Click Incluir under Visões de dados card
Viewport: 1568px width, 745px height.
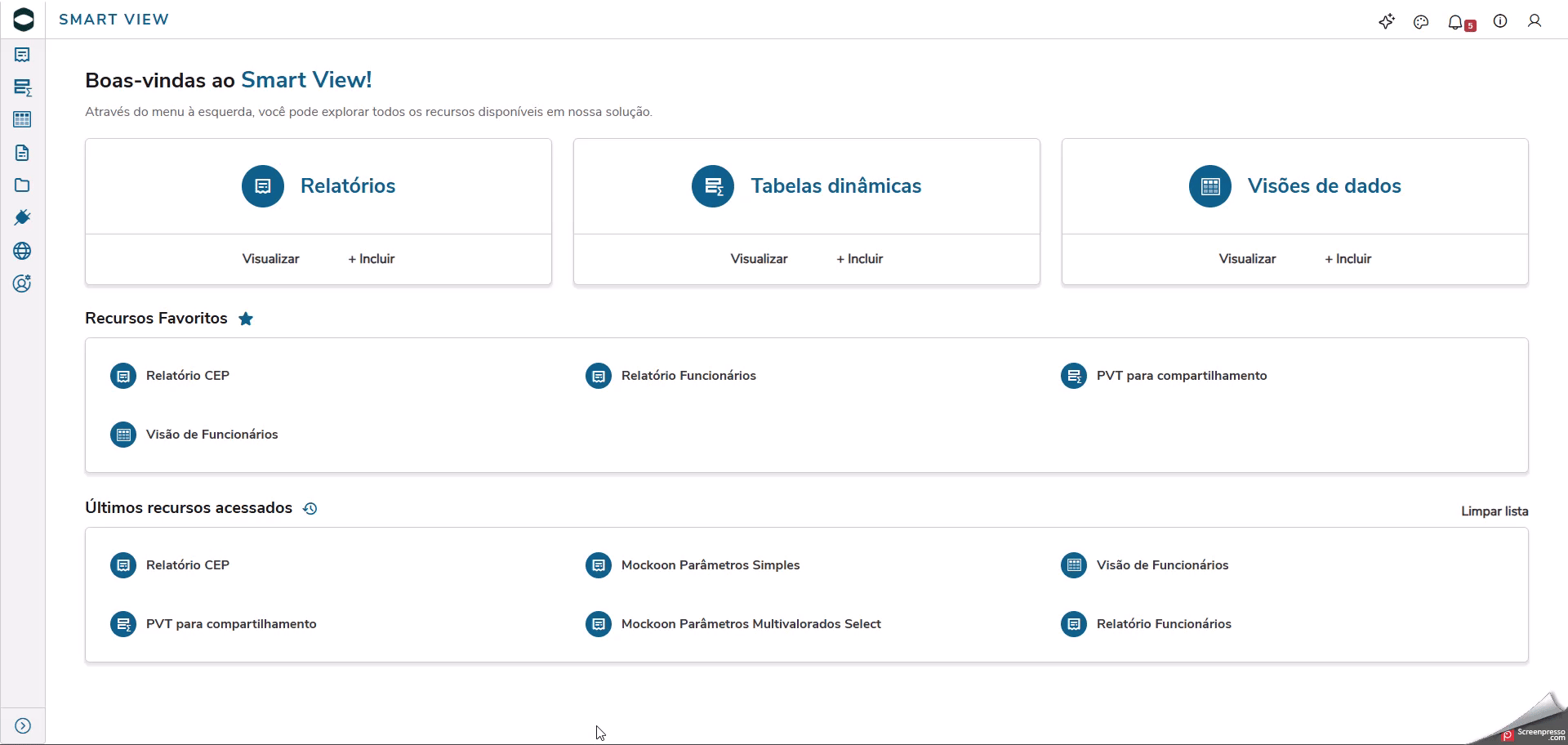[x=1348, y=259]
